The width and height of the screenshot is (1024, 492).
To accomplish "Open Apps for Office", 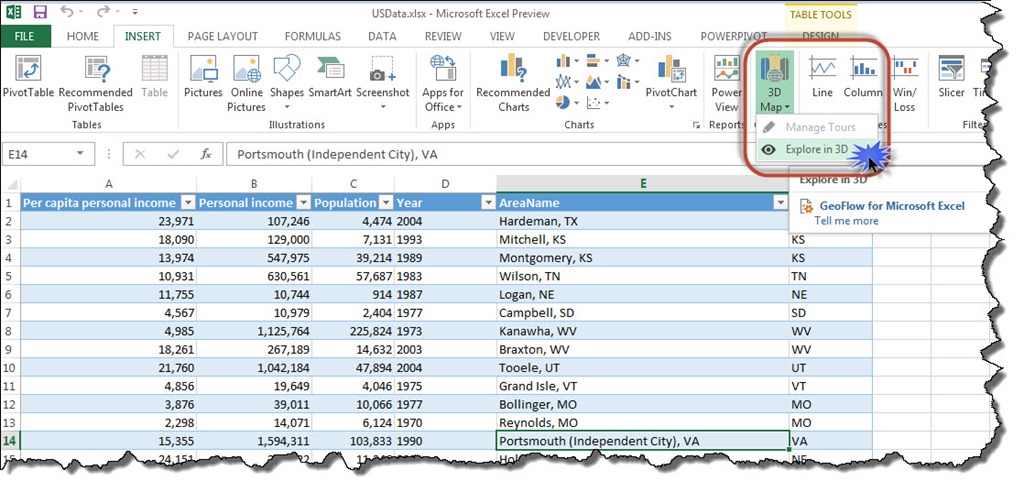I will pos(443,84).
